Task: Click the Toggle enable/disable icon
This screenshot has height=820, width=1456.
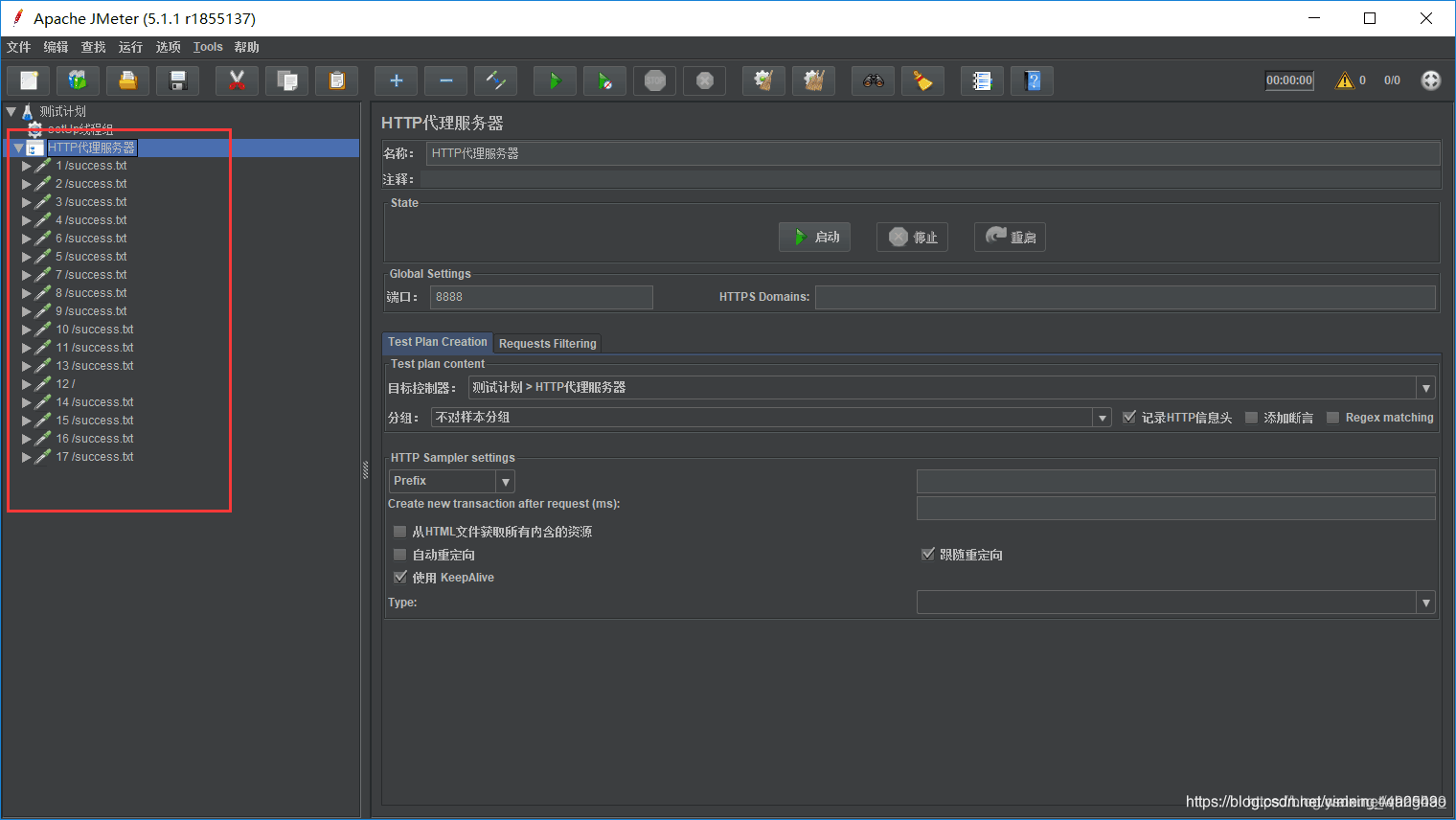Action: 495,81
